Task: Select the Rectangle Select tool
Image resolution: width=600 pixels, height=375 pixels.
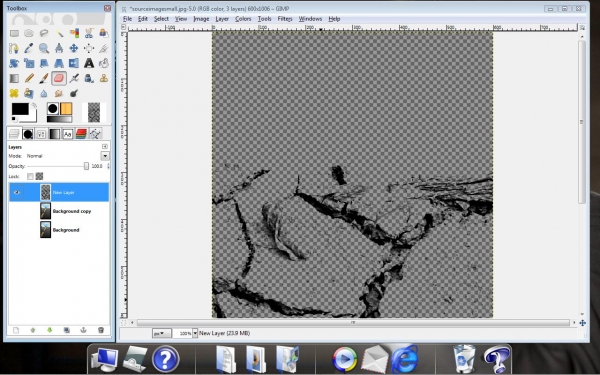Action: click(14, 33)
